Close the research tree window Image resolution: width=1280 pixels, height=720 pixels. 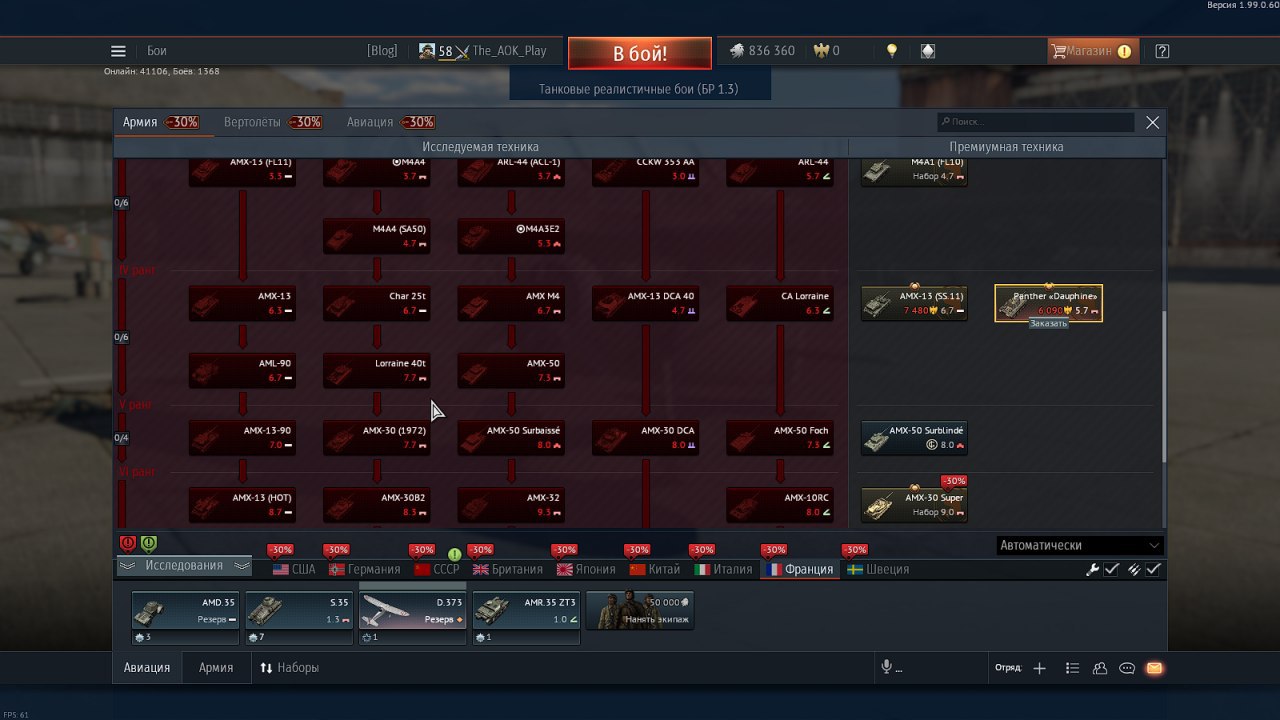click(1153, 122)
